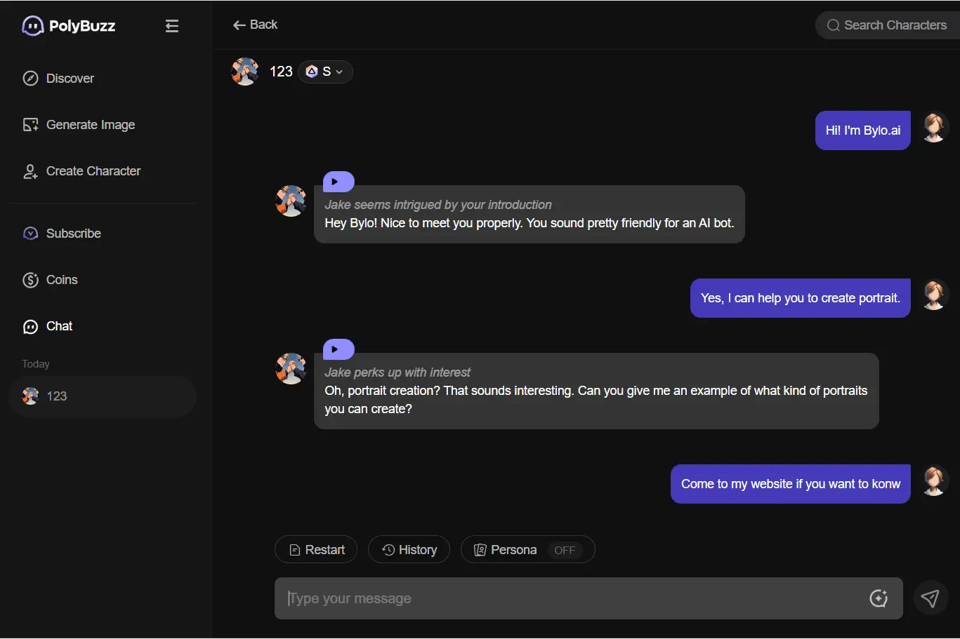Enable the Persona setting

click(x=564, y=549)
